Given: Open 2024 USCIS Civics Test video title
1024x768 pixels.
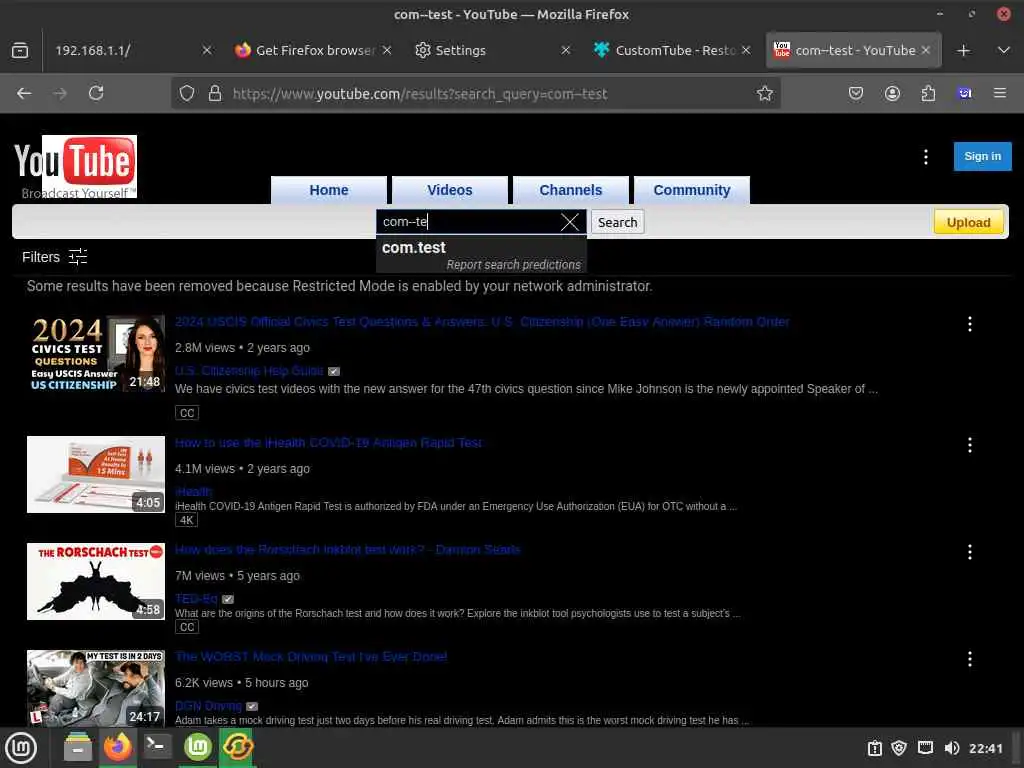Looking at the screenshot, I should (x=482, y=321).
